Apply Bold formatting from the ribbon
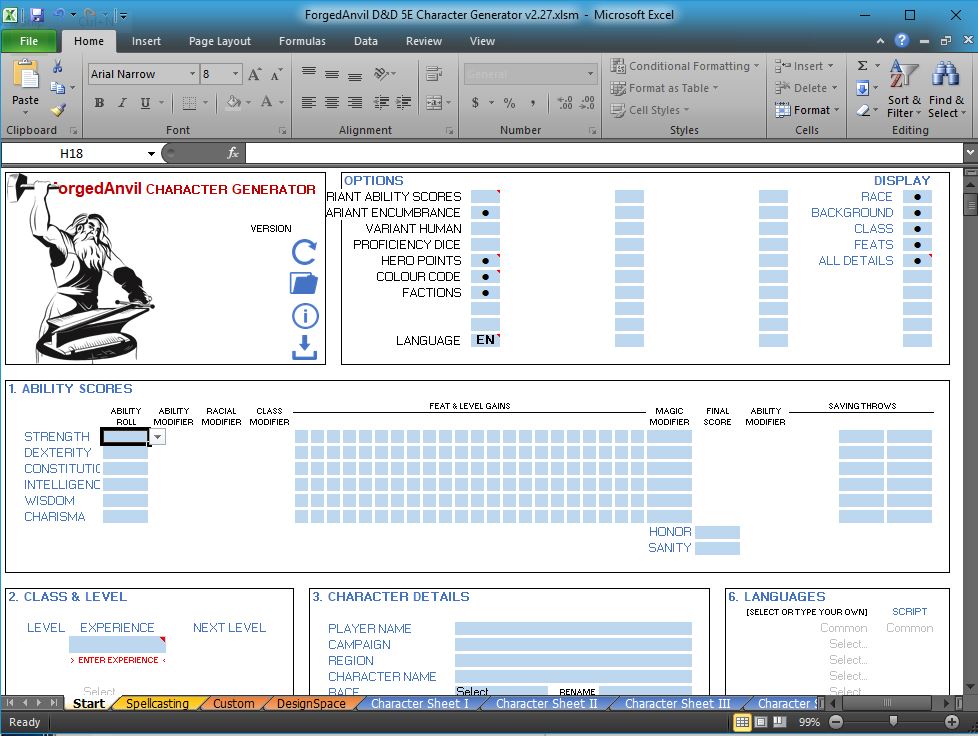Viewport: 978px width, 736px height. 99,103
